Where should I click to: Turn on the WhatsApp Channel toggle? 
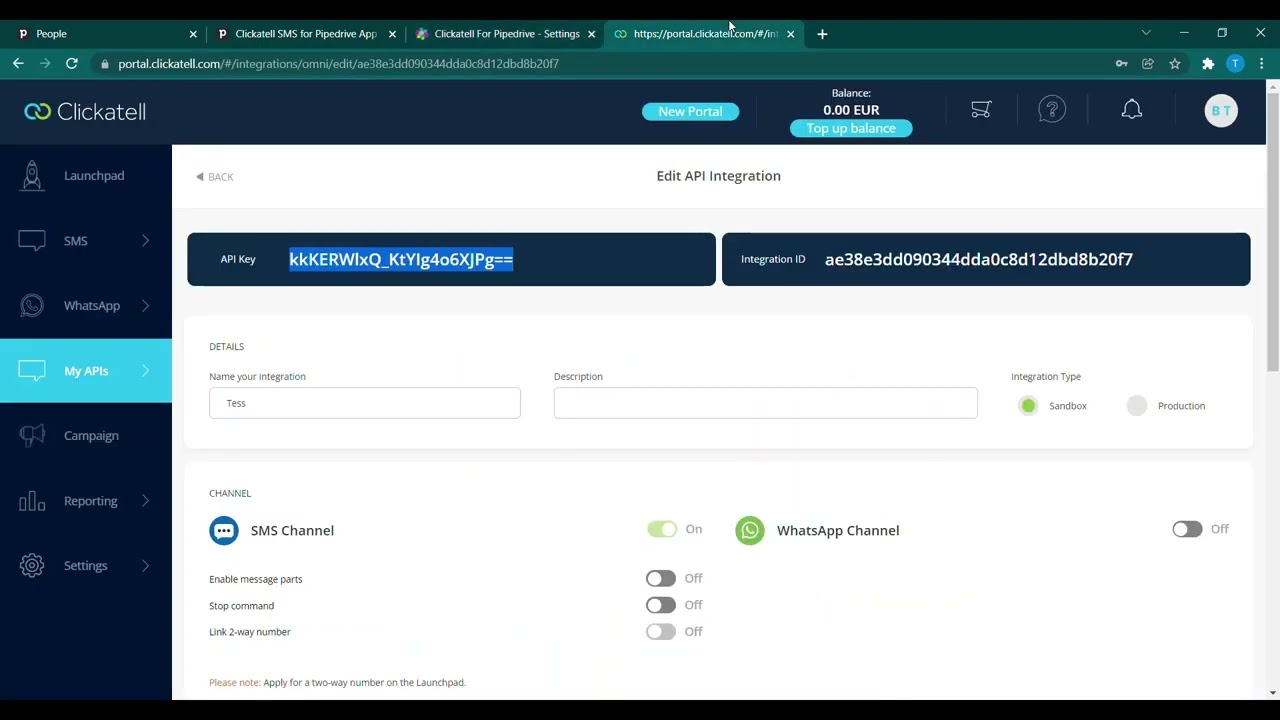click(1187, 529)
